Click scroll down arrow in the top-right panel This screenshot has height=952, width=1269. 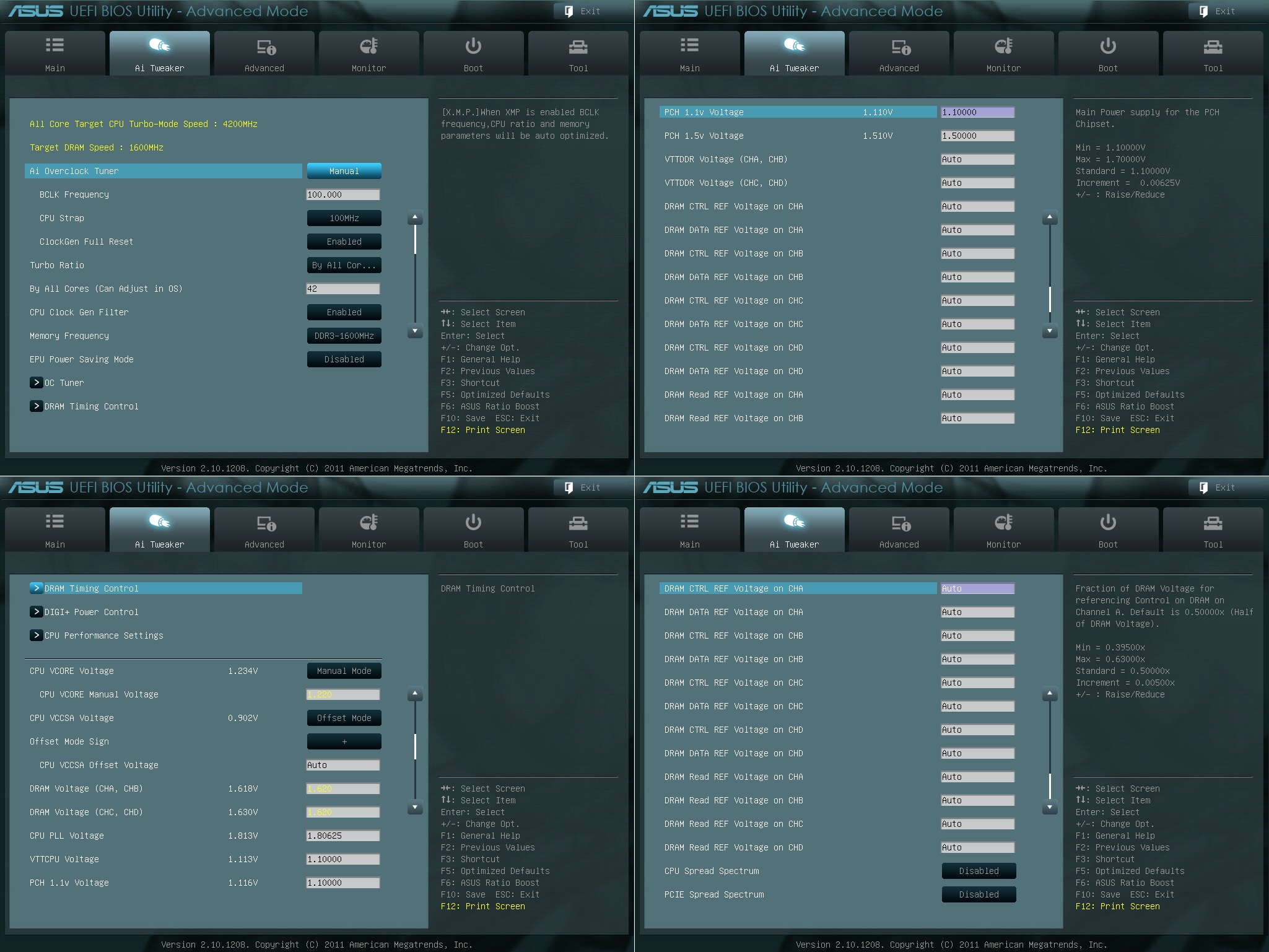click(1050, 331)
